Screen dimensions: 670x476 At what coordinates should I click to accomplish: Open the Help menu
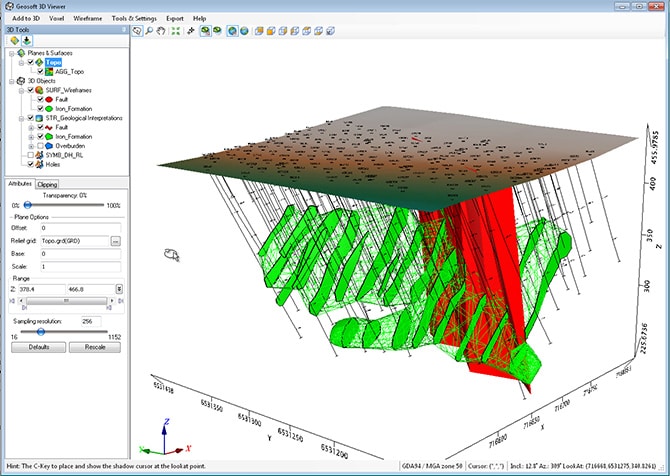pos(200,18)
